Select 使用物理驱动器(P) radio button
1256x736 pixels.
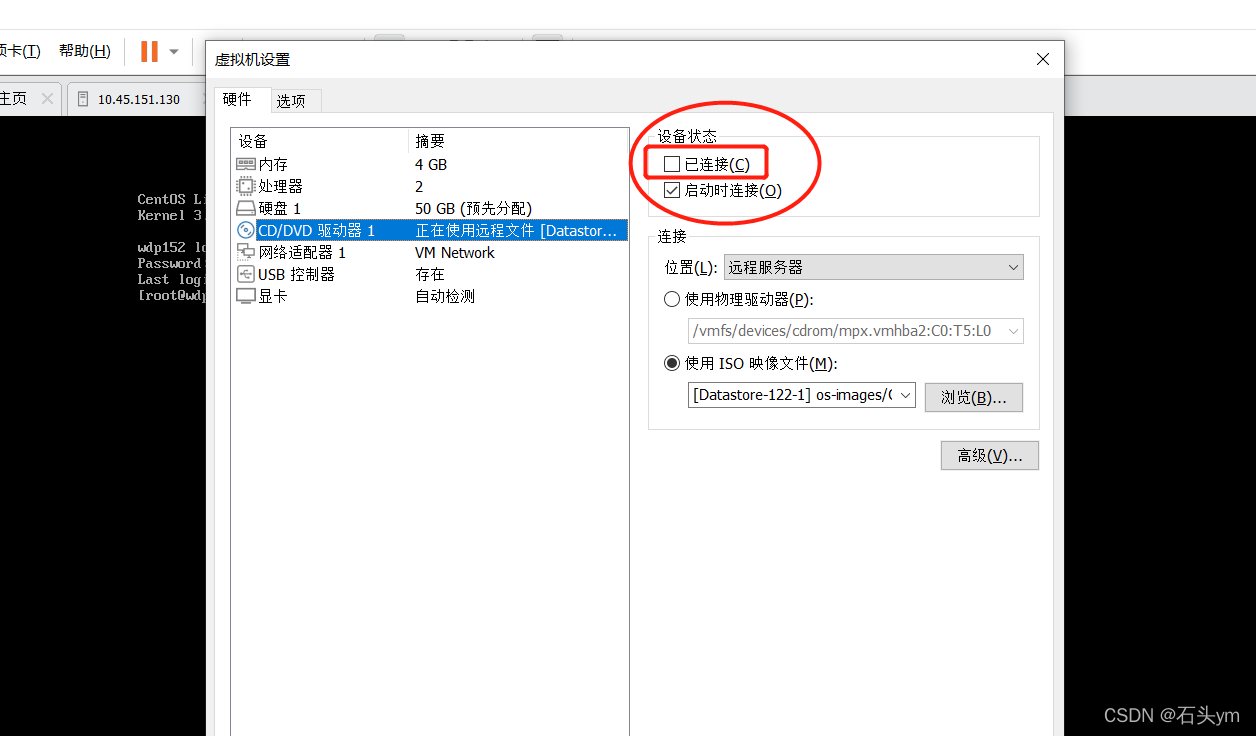[672, 299]
